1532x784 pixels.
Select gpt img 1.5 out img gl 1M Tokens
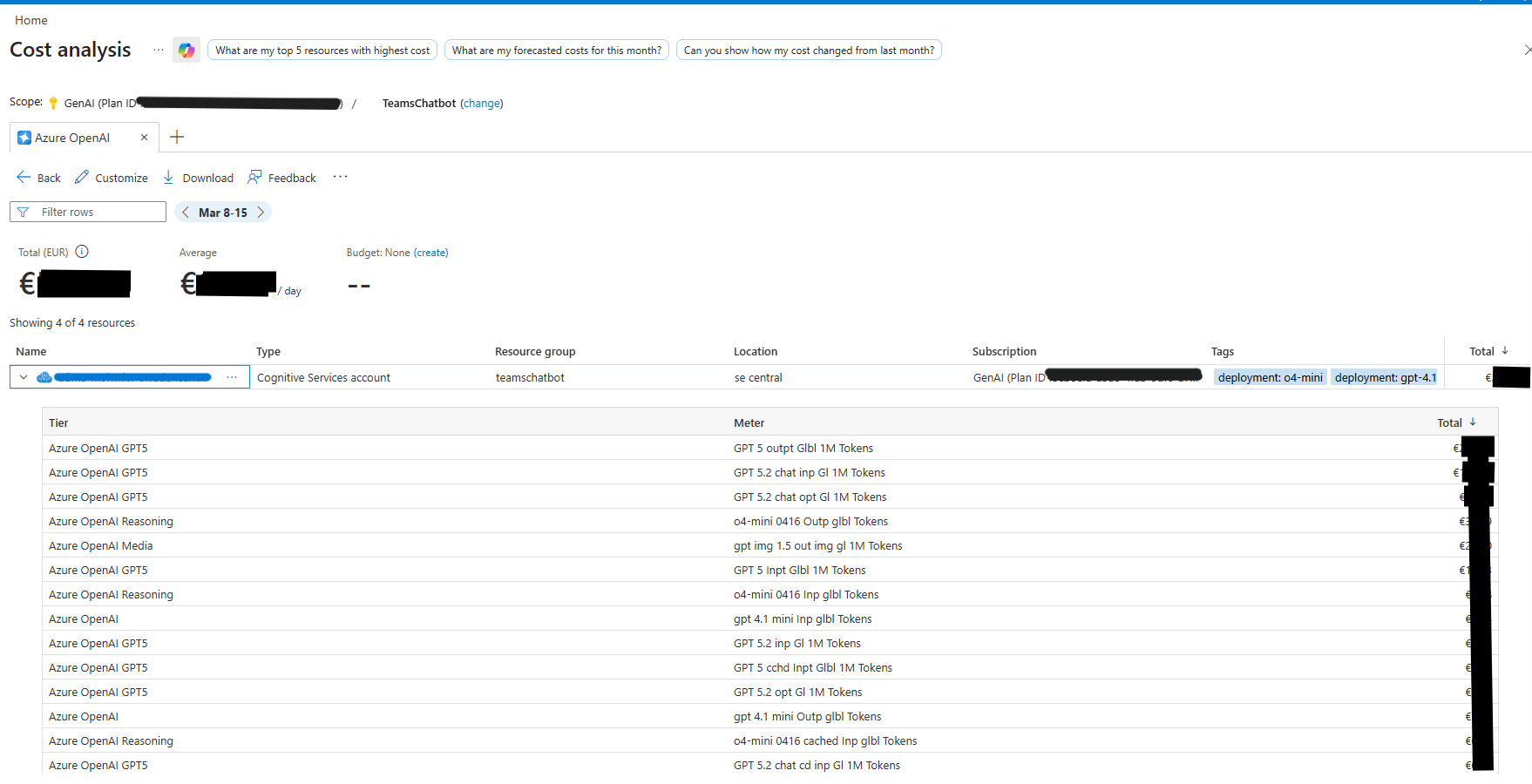tap(818, 545)
